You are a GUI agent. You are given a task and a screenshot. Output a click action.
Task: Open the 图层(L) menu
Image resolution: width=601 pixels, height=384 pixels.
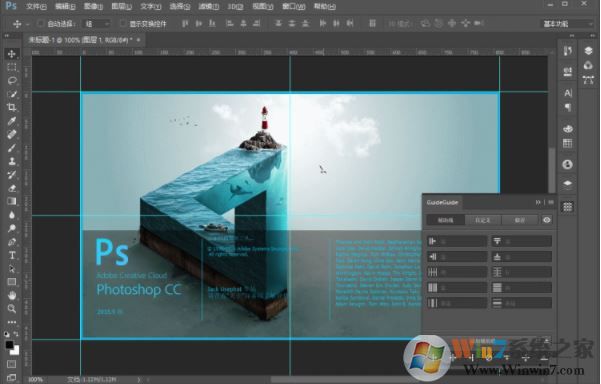[x=121, y=6]
